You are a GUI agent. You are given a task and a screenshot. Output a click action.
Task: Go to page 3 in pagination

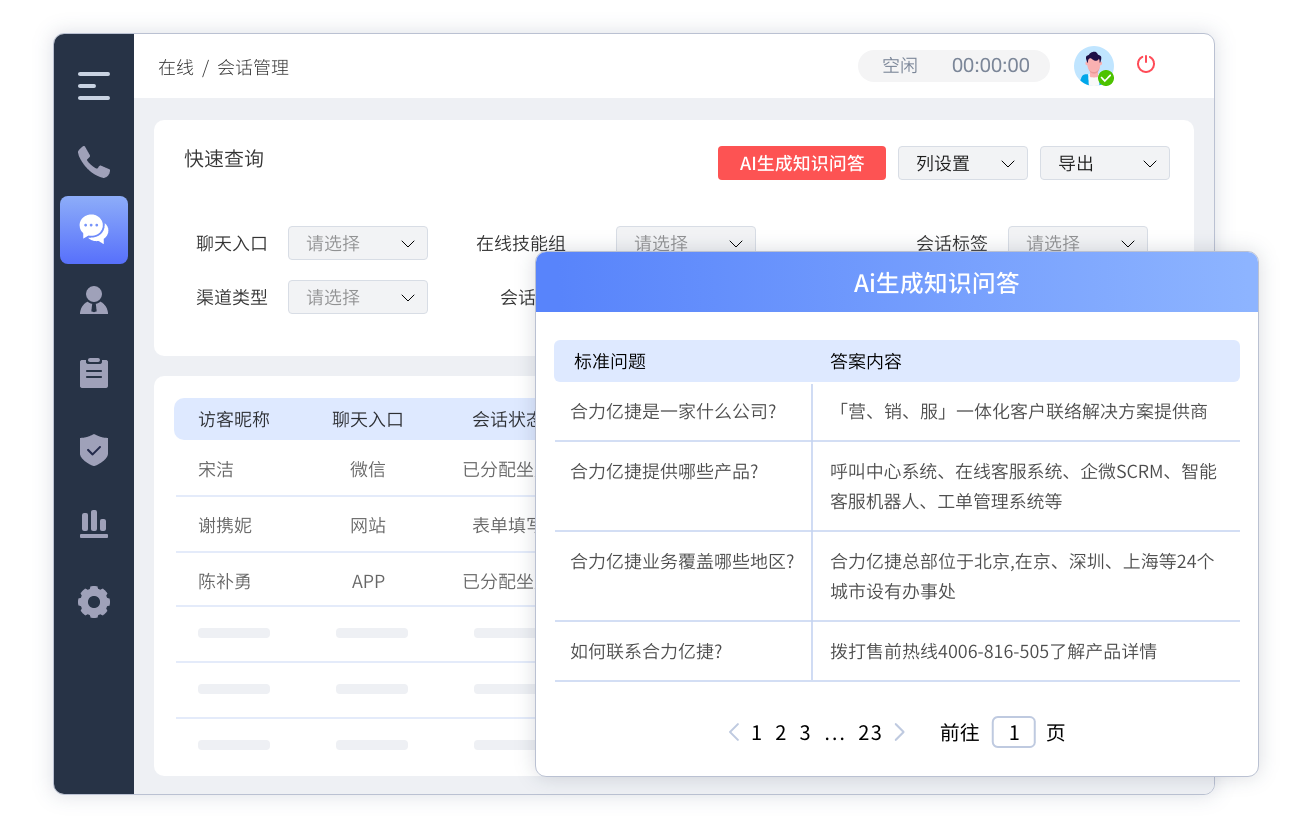click(x=805, y=732)
